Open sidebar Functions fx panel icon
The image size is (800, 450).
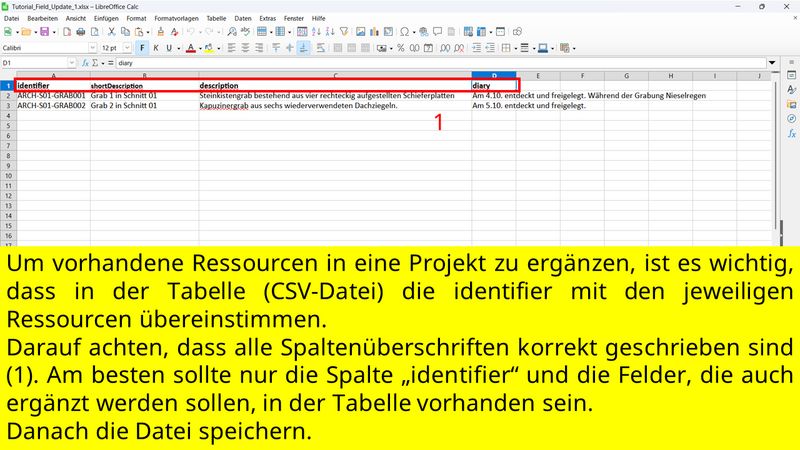[791, 133]
